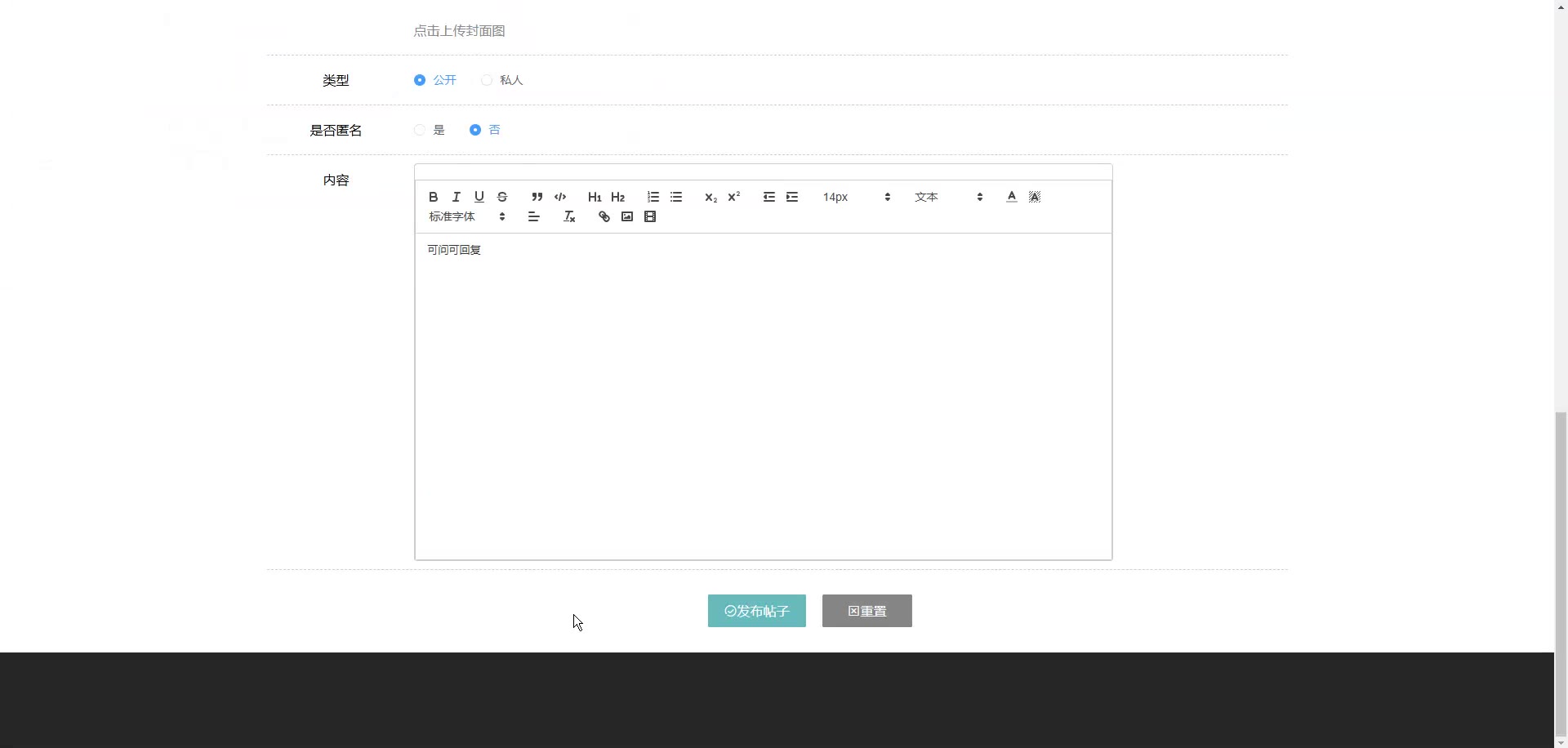Clear text formatting
Image resolution: width=1568 pixels, height=748 pixels.
569,216
